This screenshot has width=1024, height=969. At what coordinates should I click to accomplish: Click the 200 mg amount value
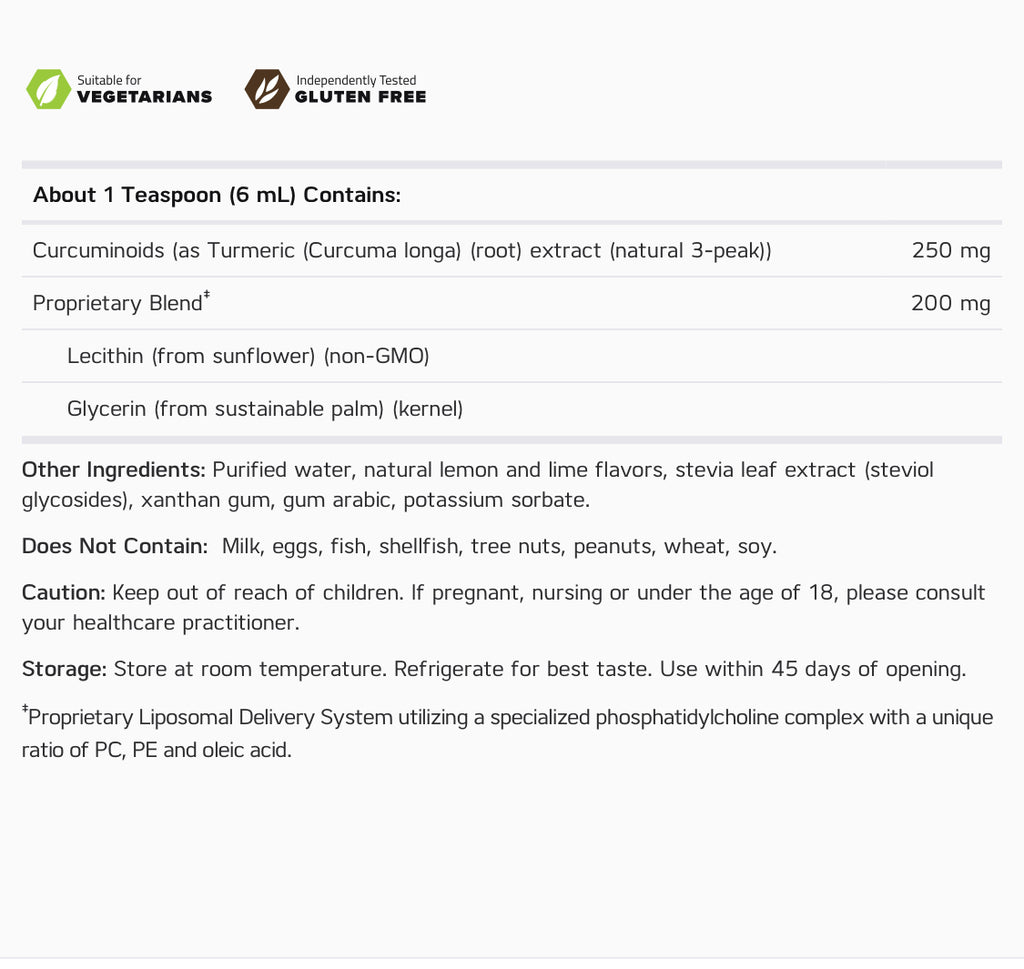[951, 303]
